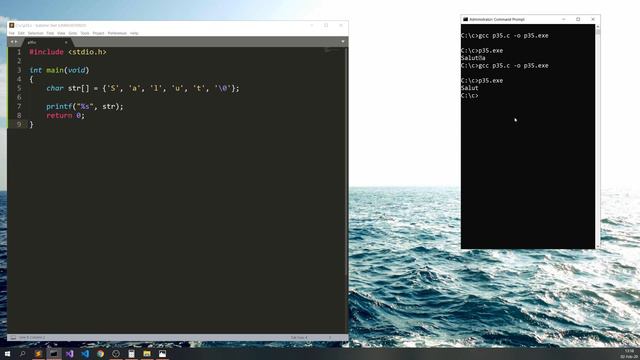This screenshot has width=640, height=360.
Task: Click the Command Prompt title bar icon
Action: pyautogui.click(x=465, y=19)
